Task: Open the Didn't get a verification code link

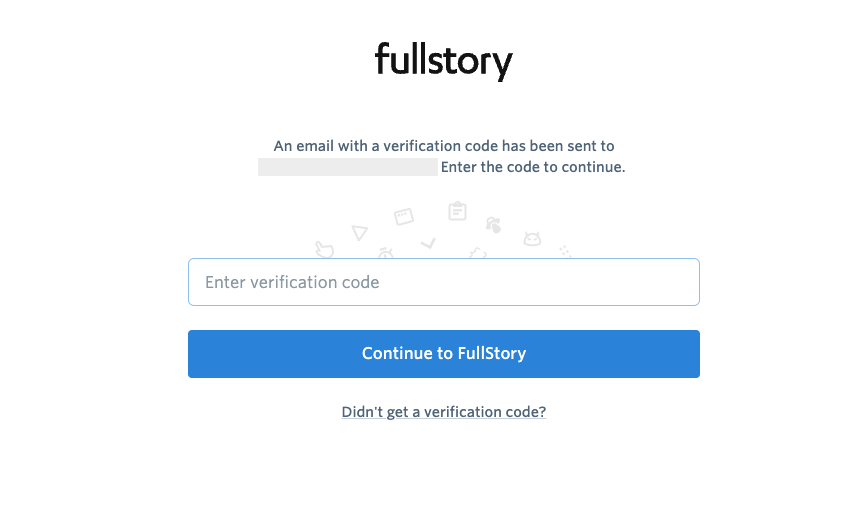Action: point(443,412)
